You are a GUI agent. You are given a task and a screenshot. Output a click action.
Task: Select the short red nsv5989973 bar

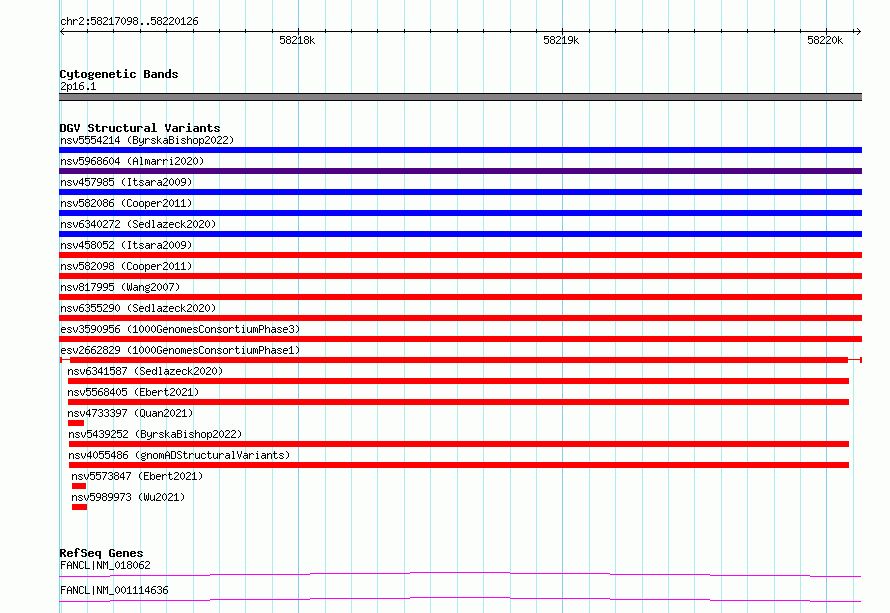click(79, 507)
